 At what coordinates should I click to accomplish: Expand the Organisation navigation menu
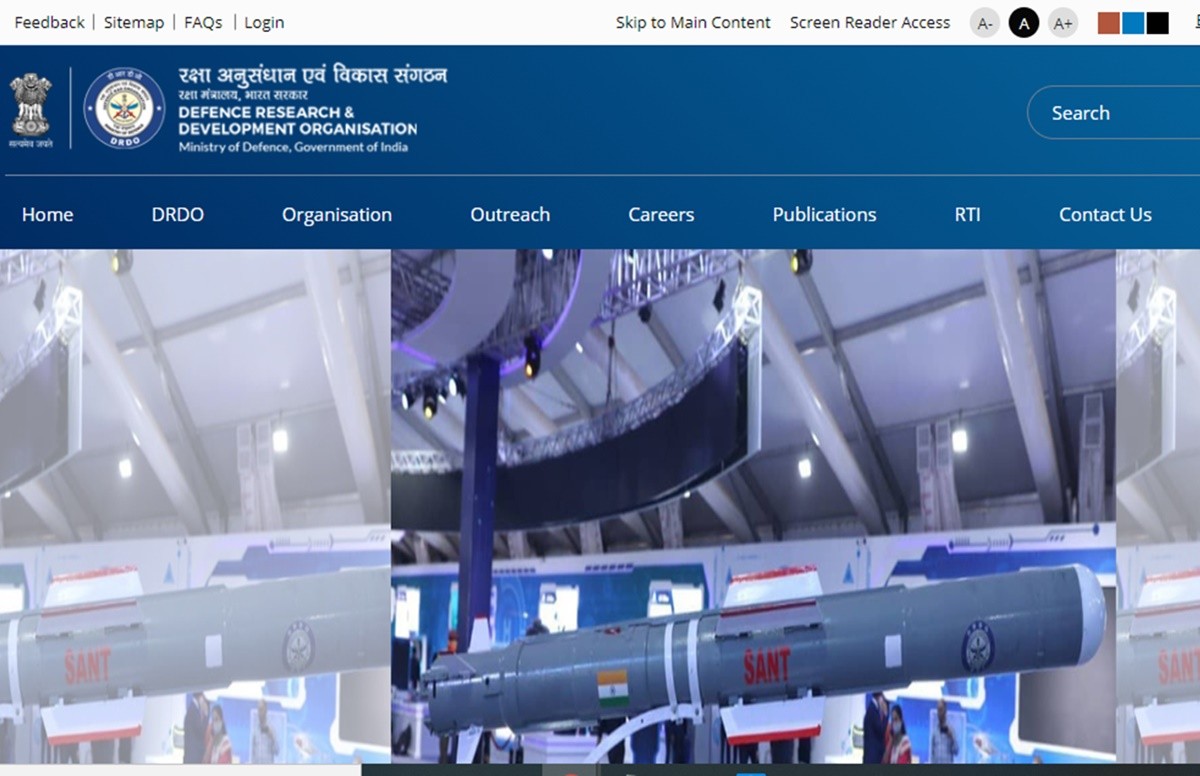click(x=337, y=214)
